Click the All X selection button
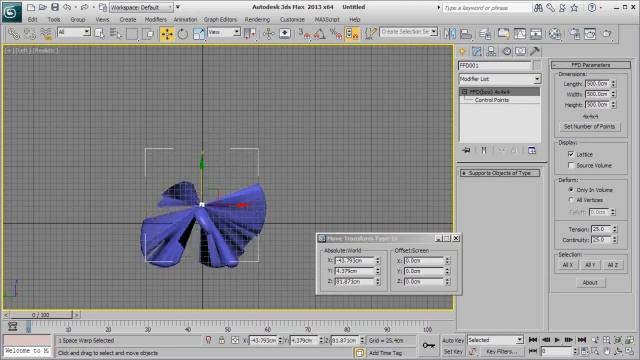The width and height of the screenshot is (640, 360). [568, 265]
